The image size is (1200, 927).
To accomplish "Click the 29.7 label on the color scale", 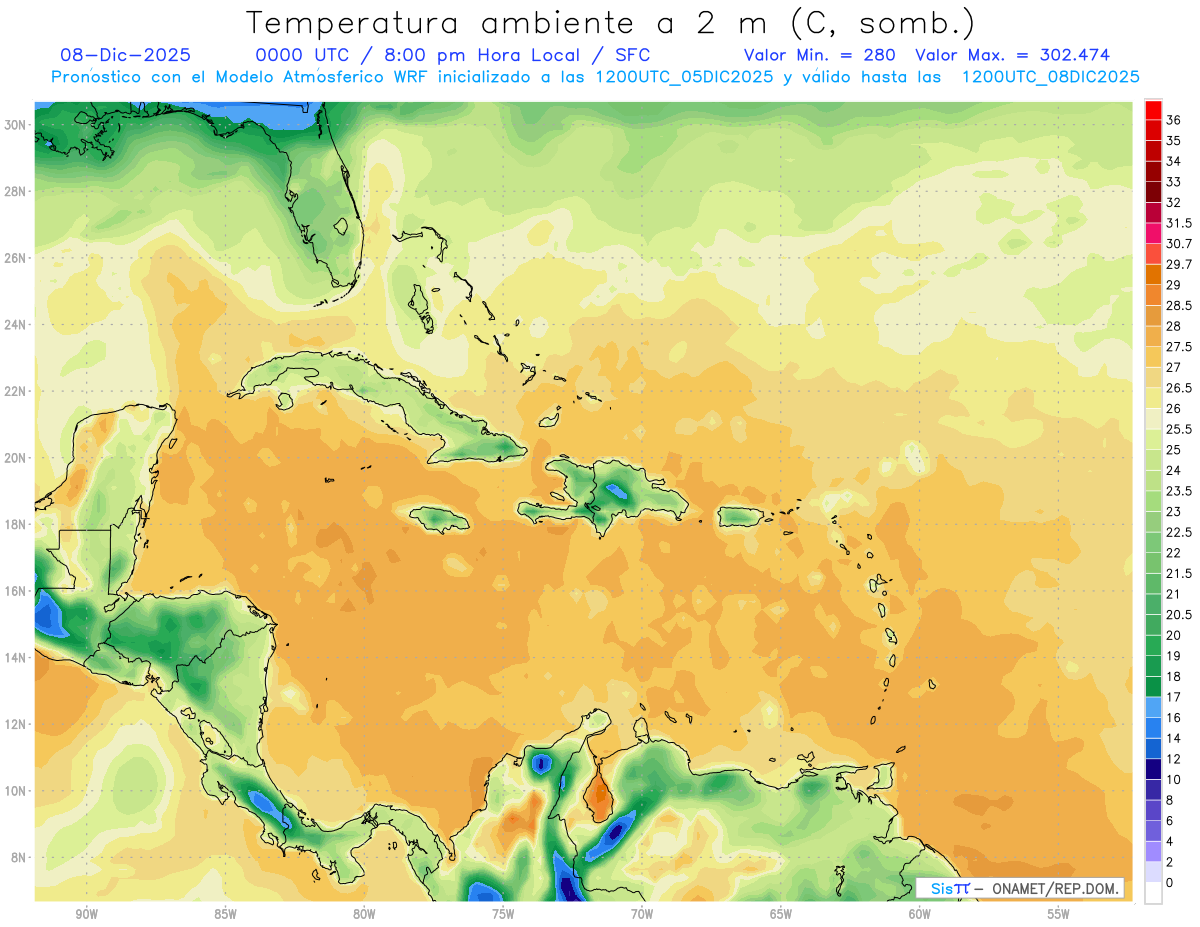I will (1178, 264).
